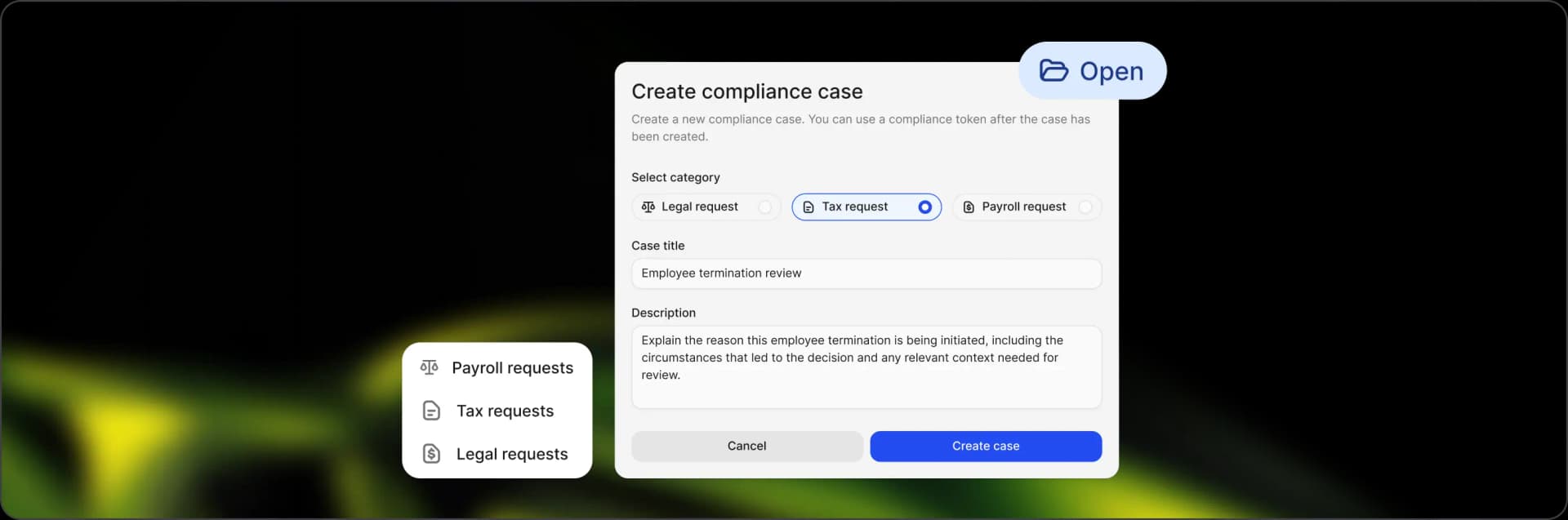Click the Create case button
This screenshot has width=1568, height=520.
pyautogui.click(x=986, y=447)
